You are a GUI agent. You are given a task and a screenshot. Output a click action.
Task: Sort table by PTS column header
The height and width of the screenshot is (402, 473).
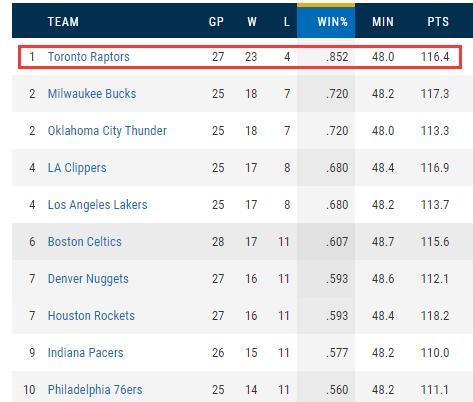pyautogui.click(x=438, y=22)
